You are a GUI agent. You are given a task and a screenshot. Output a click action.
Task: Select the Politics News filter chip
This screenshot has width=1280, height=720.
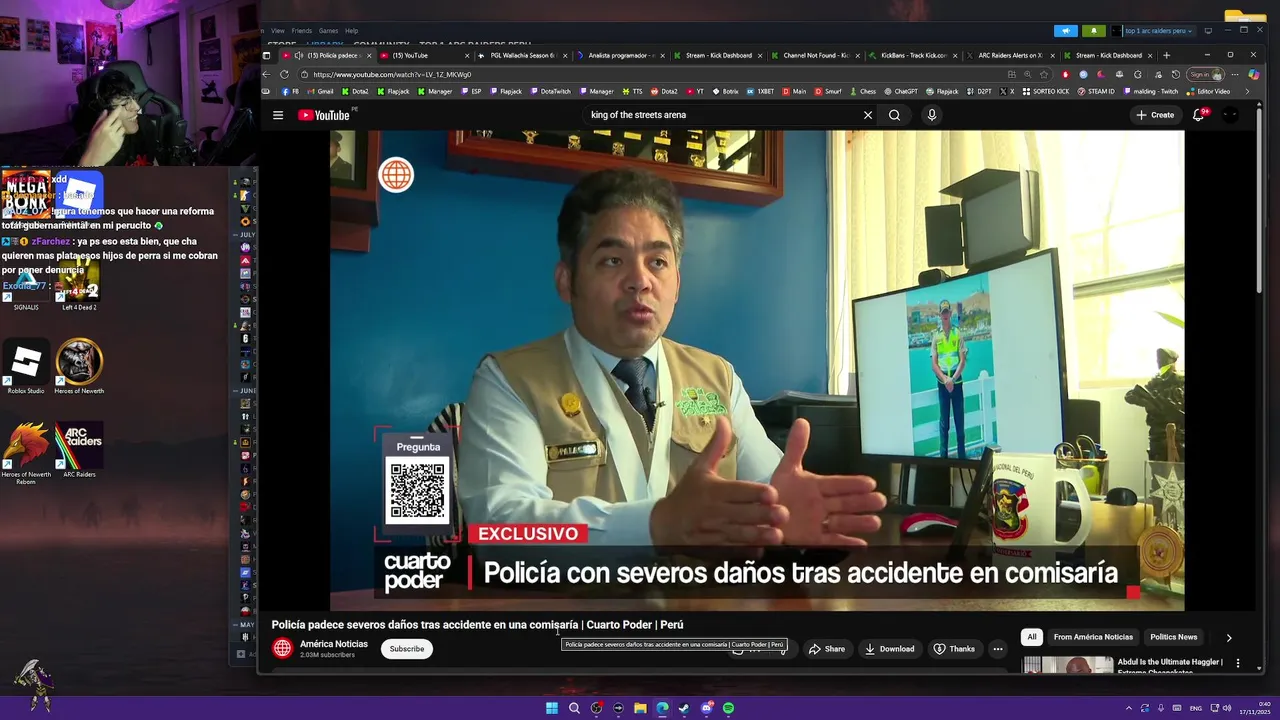(x=1174, y=637)
